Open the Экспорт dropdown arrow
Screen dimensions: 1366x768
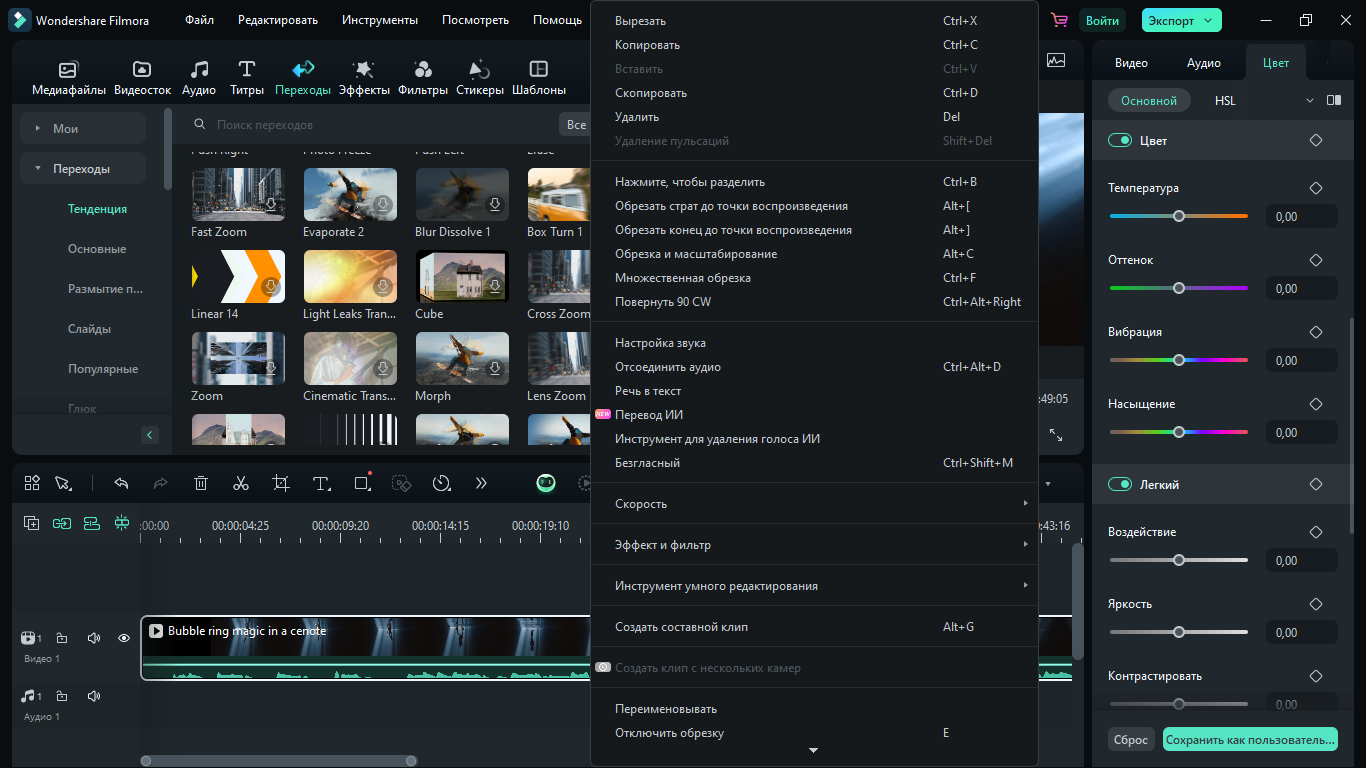click(x=1208, y=20)
